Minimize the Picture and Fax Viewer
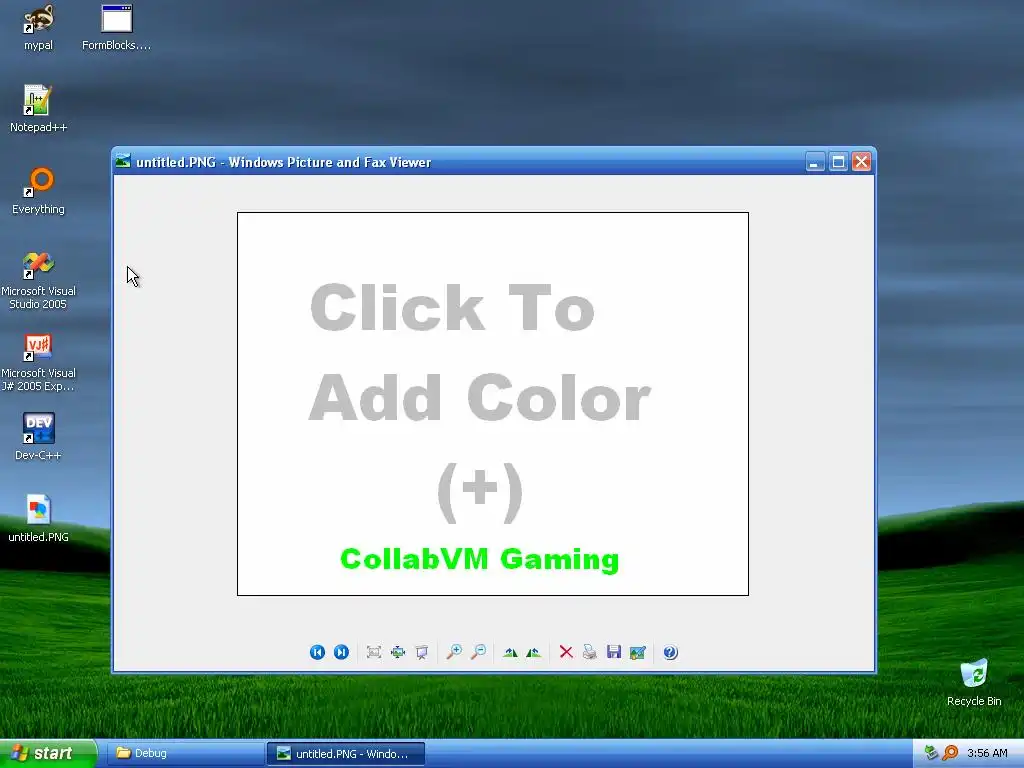This screenshot has height=768, width=1024. [x=814, y=161]
